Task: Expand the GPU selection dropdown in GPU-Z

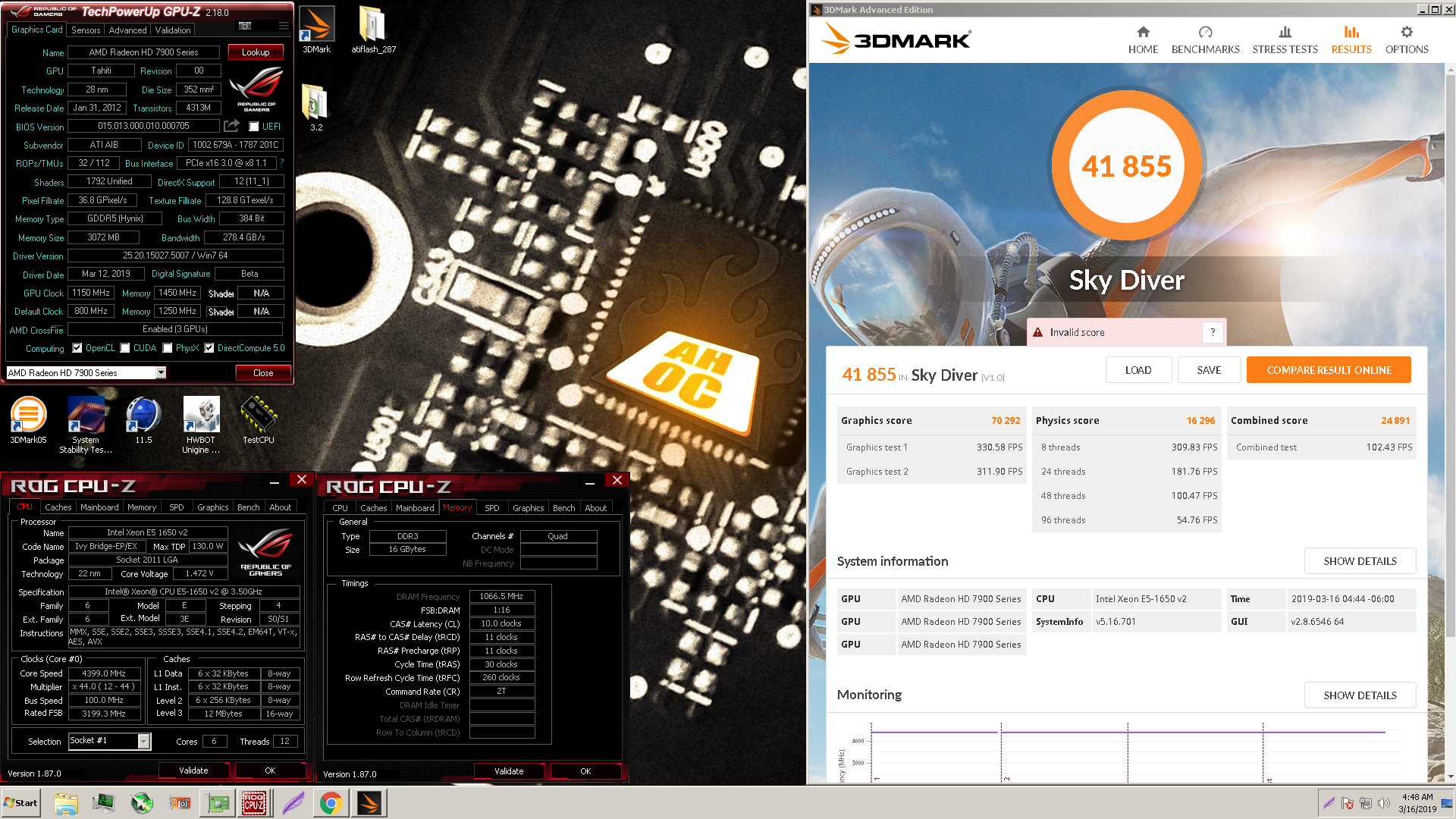Action: coord(161,372)
